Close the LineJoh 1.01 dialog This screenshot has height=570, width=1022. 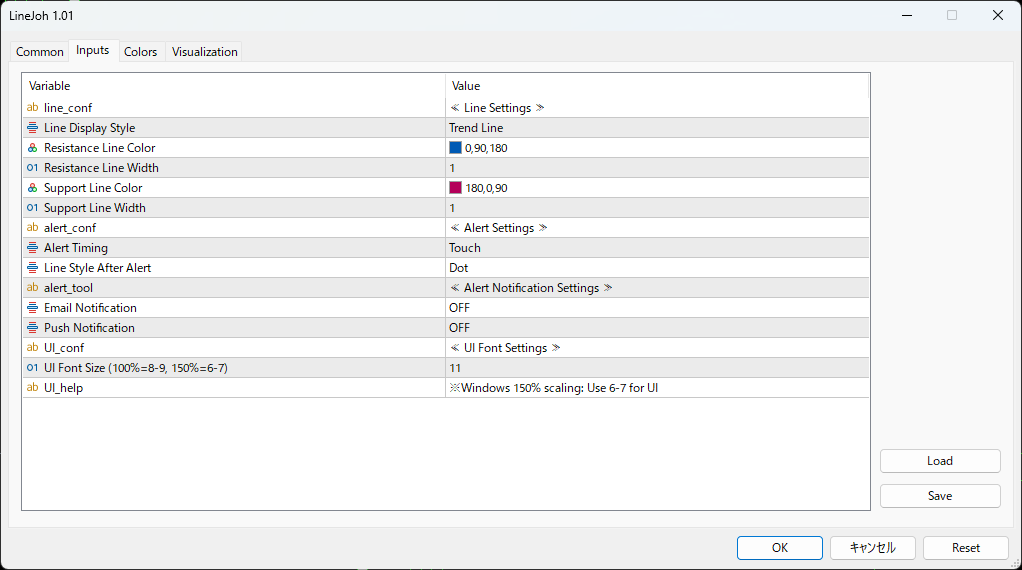click(997, 15)
